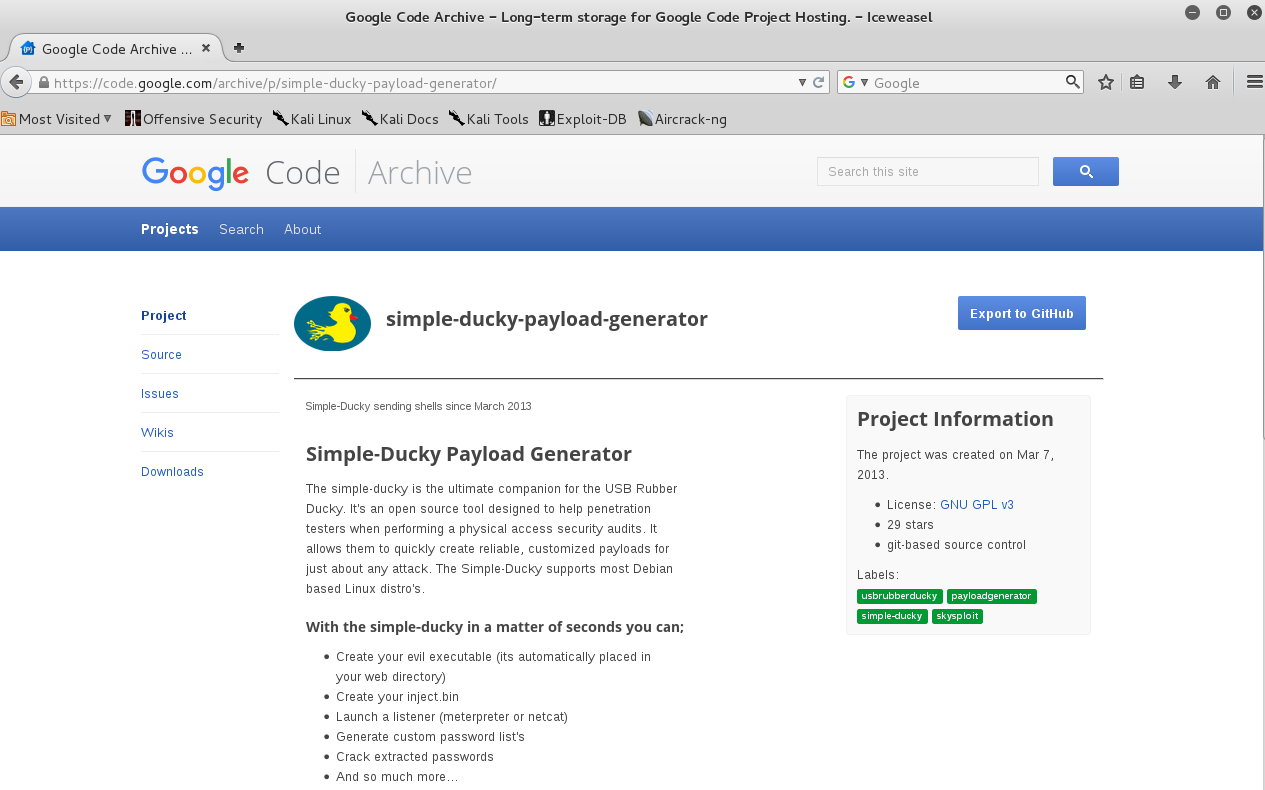The height and width of the screenshot is (790, 1265).
Task: Click the browser Back arrow button
Action: click(16, 82)
